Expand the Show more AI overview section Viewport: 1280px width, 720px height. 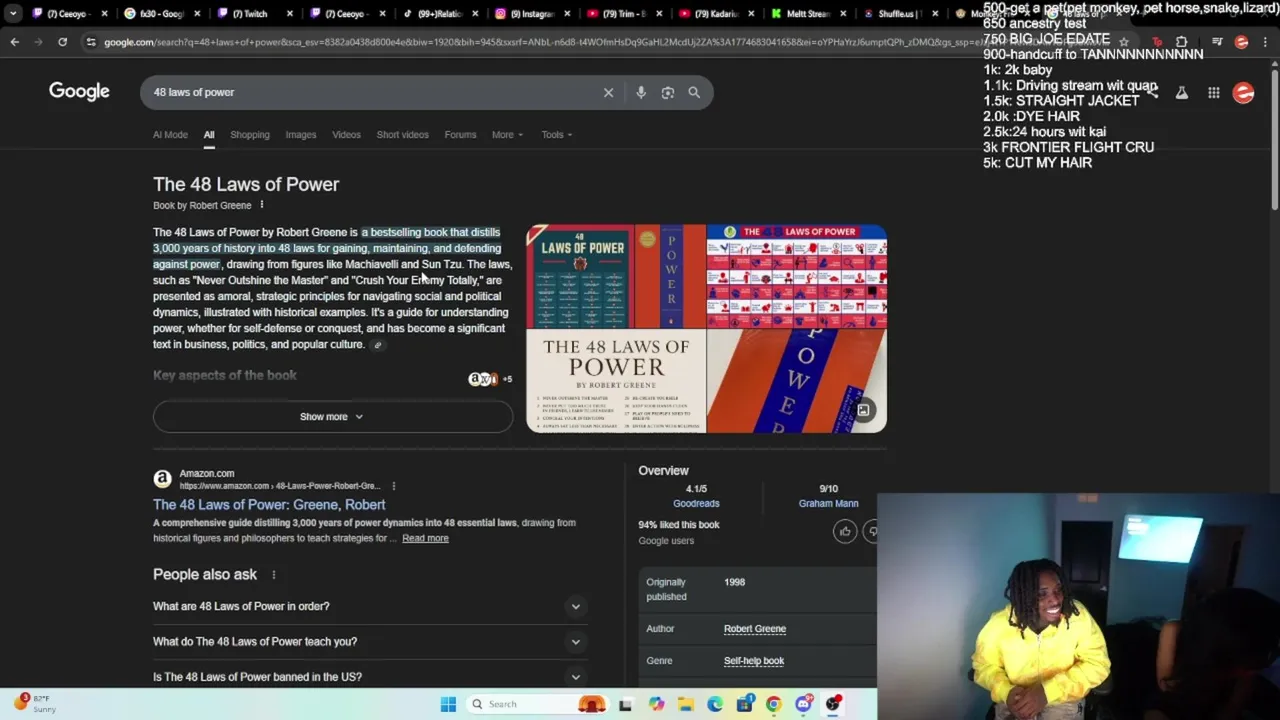tap(332, 417)
